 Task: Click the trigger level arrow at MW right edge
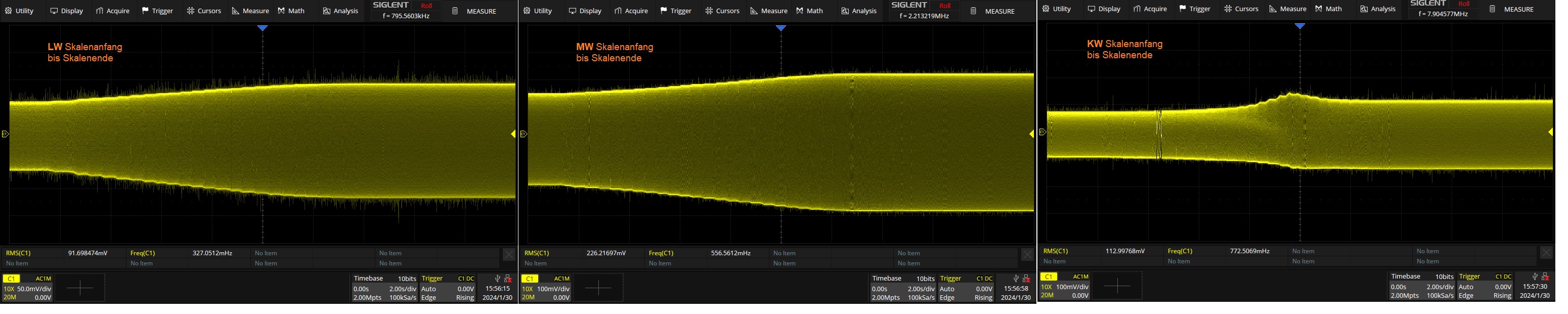pos(1032,134)
